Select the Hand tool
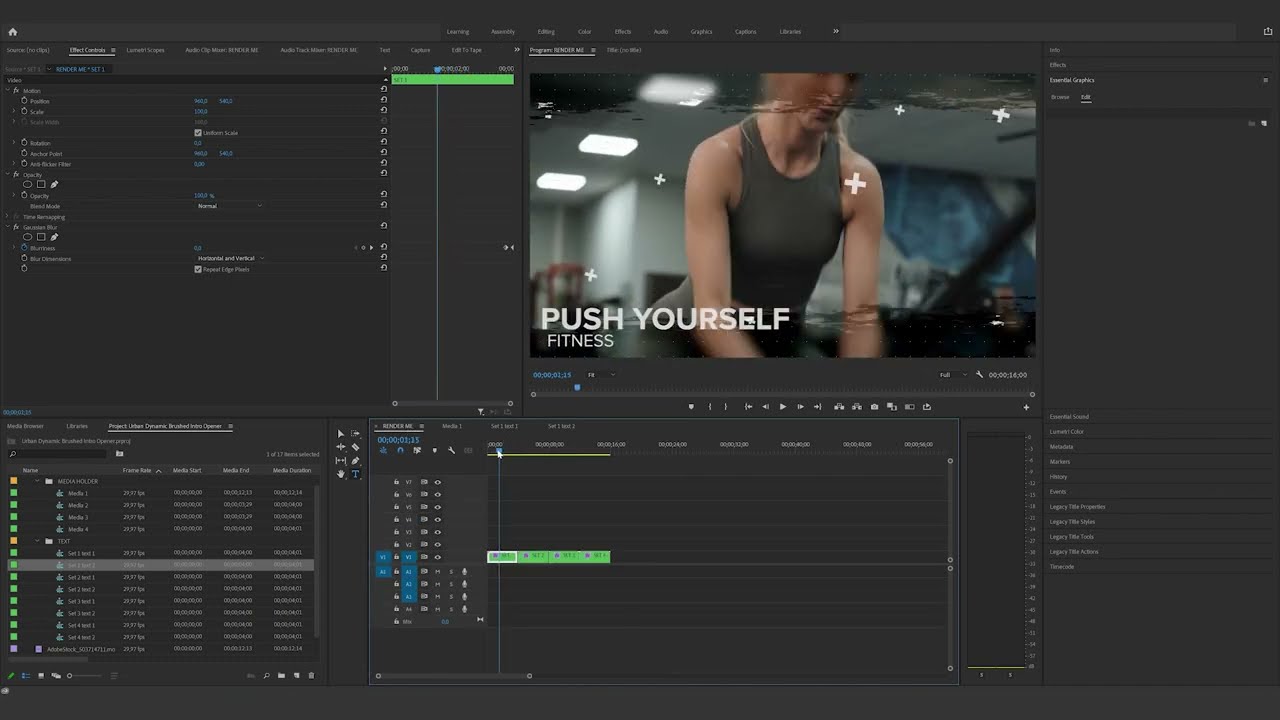 (x=341, y=474)
